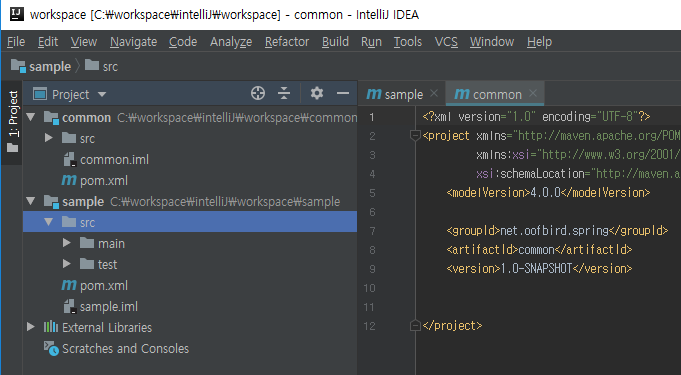The width and height of the screenshot is (681, 375).
Task: Click the Project view window icon in header
Action: 40,94
